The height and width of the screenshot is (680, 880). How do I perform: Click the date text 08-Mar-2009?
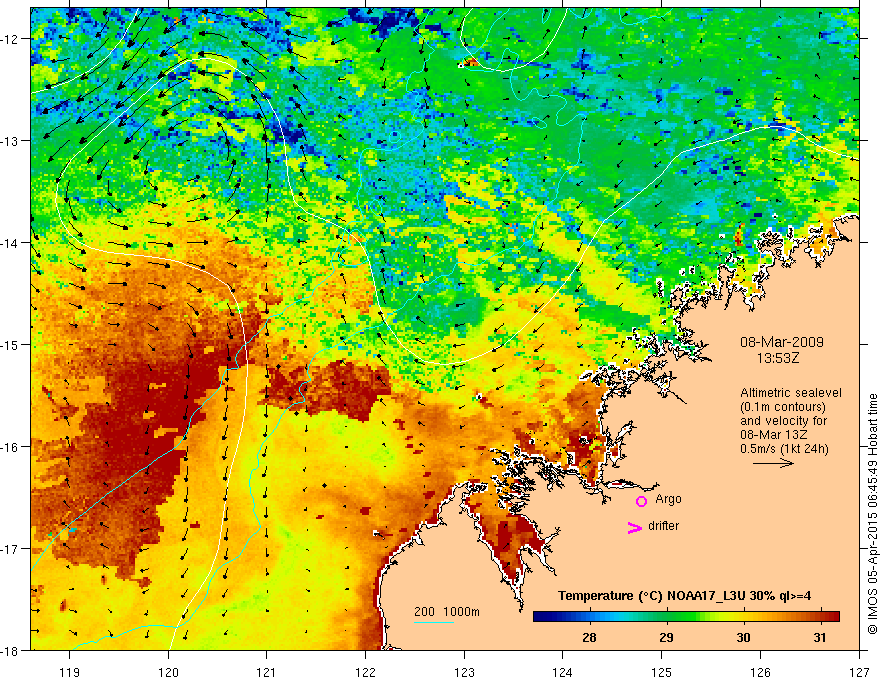(x=782, y=342)
